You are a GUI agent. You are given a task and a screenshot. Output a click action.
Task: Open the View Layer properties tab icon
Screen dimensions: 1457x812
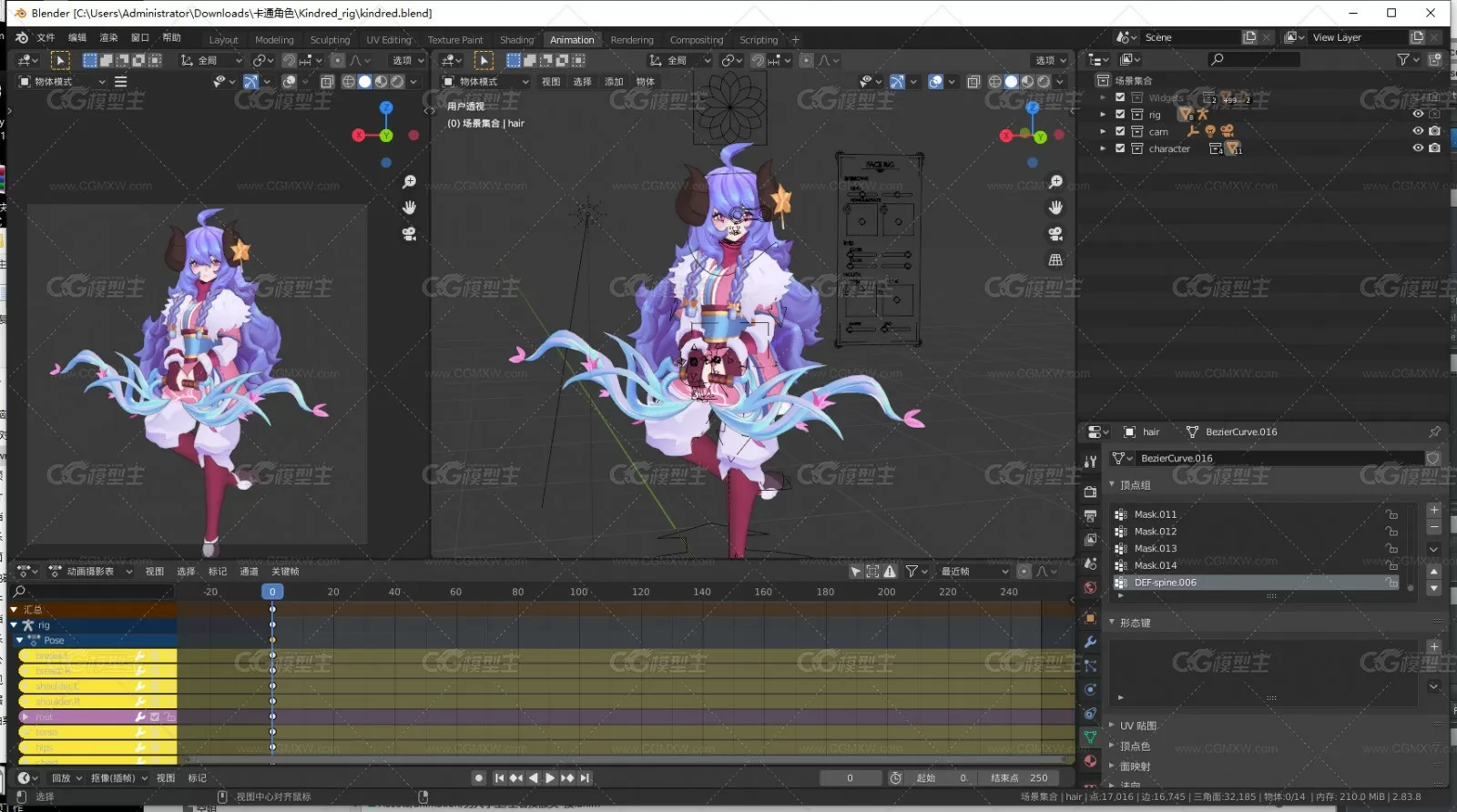[1090, 540]
